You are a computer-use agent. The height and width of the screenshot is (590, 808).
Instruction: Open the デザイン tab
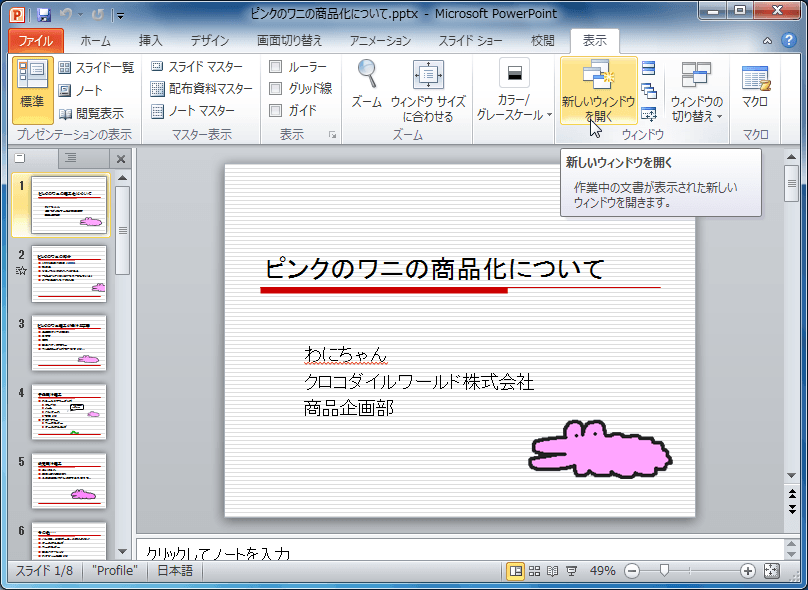click(210, 41)
